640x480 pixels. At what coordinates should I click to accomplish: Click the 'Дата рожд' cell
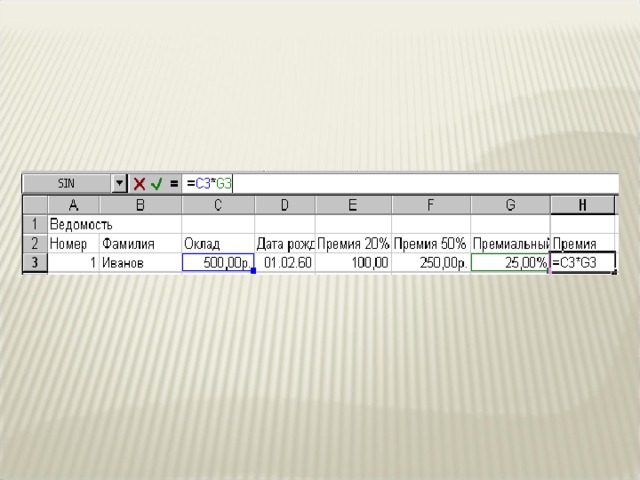(285, 244)
